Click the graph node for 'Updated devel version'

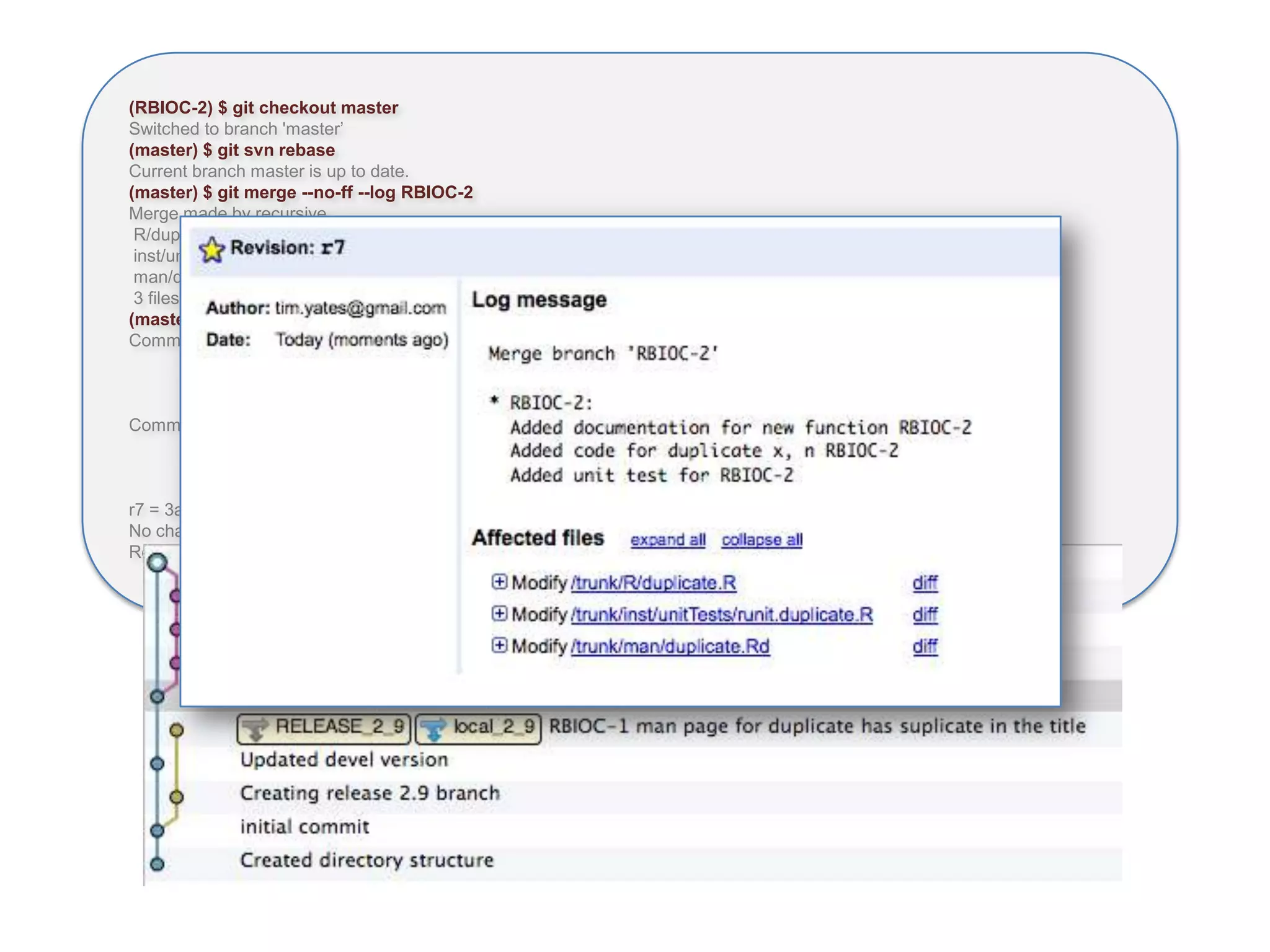point(158,764)
